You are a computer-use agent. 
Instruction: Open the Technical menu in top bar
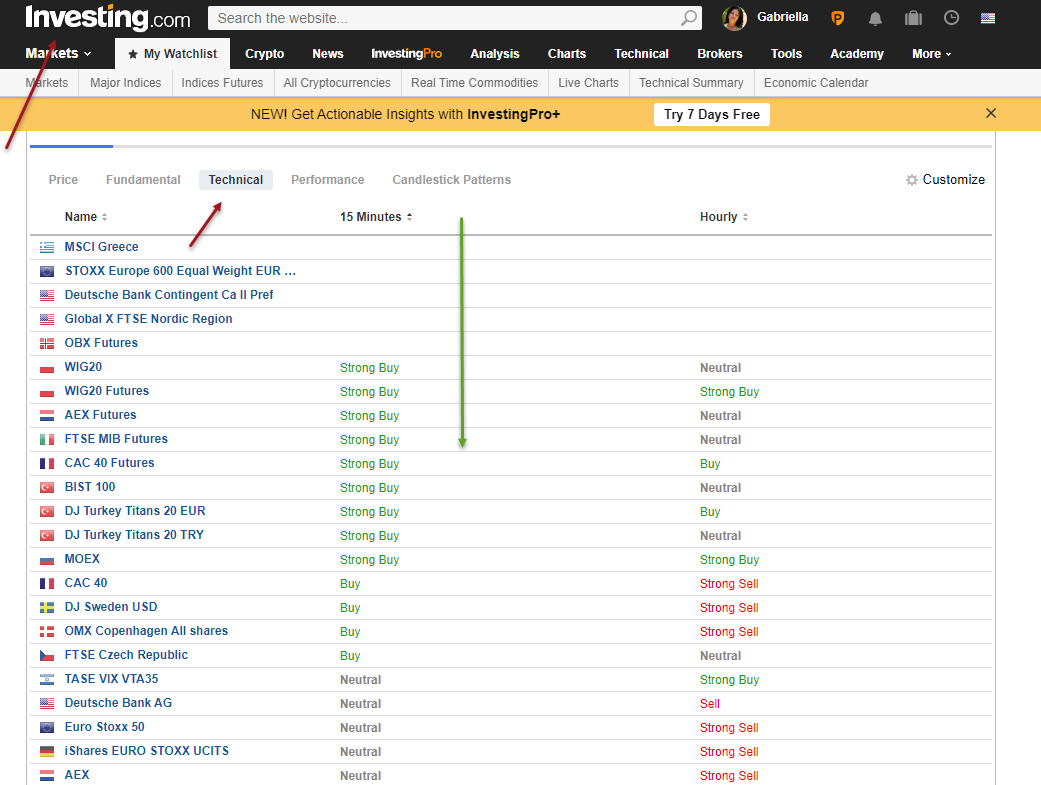pos(641,54)
